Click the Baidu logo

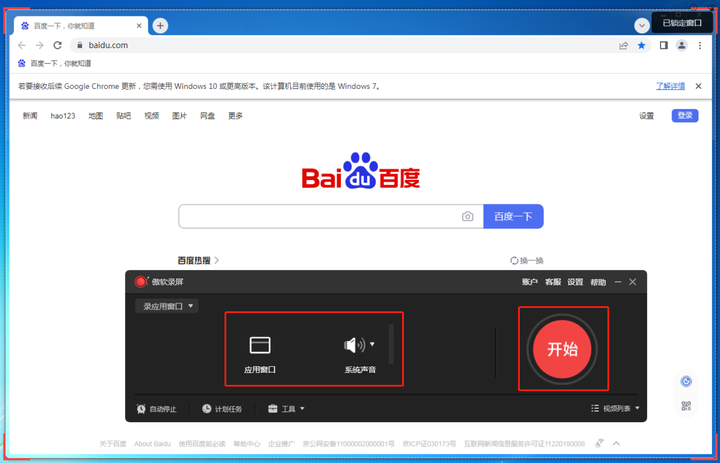click(x=361, y=170)
